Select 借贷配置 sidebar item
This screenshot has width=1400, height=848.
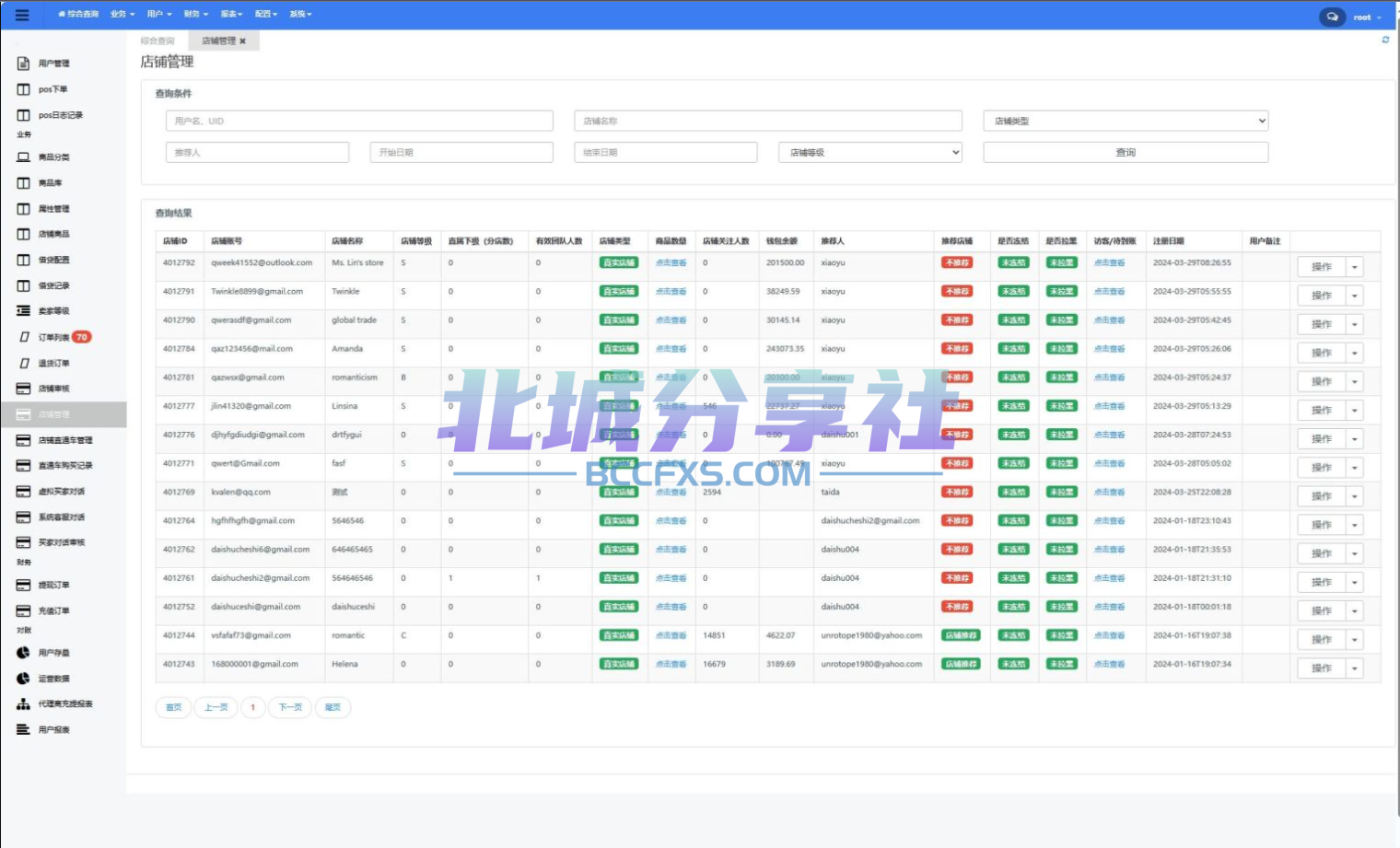53,260
